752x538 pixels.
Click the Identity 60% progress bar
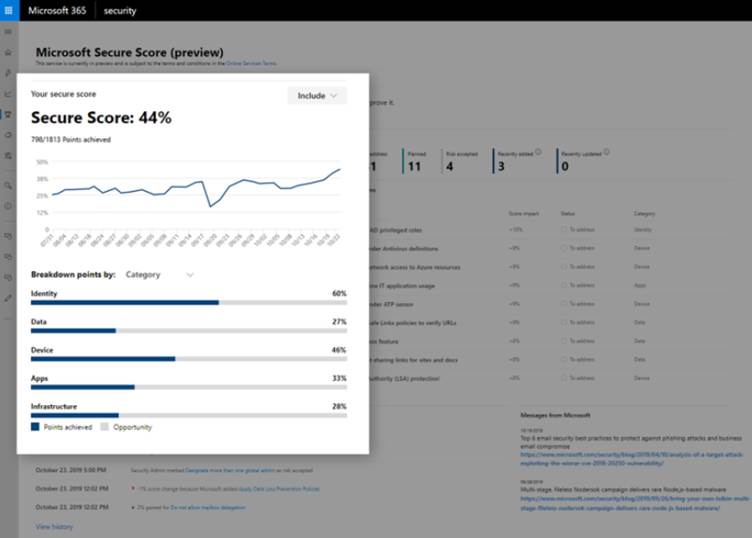click(x=188, y=303)
